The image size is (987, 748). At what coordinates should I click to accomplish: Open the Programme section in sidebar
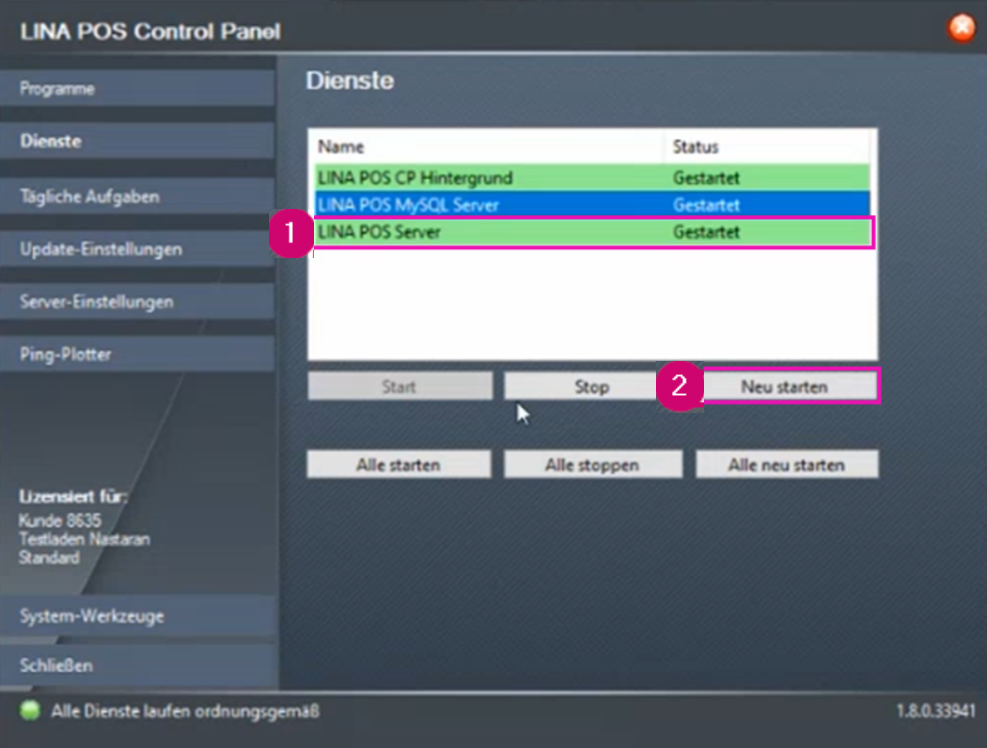pyautogui.click(x=137, y=88)
